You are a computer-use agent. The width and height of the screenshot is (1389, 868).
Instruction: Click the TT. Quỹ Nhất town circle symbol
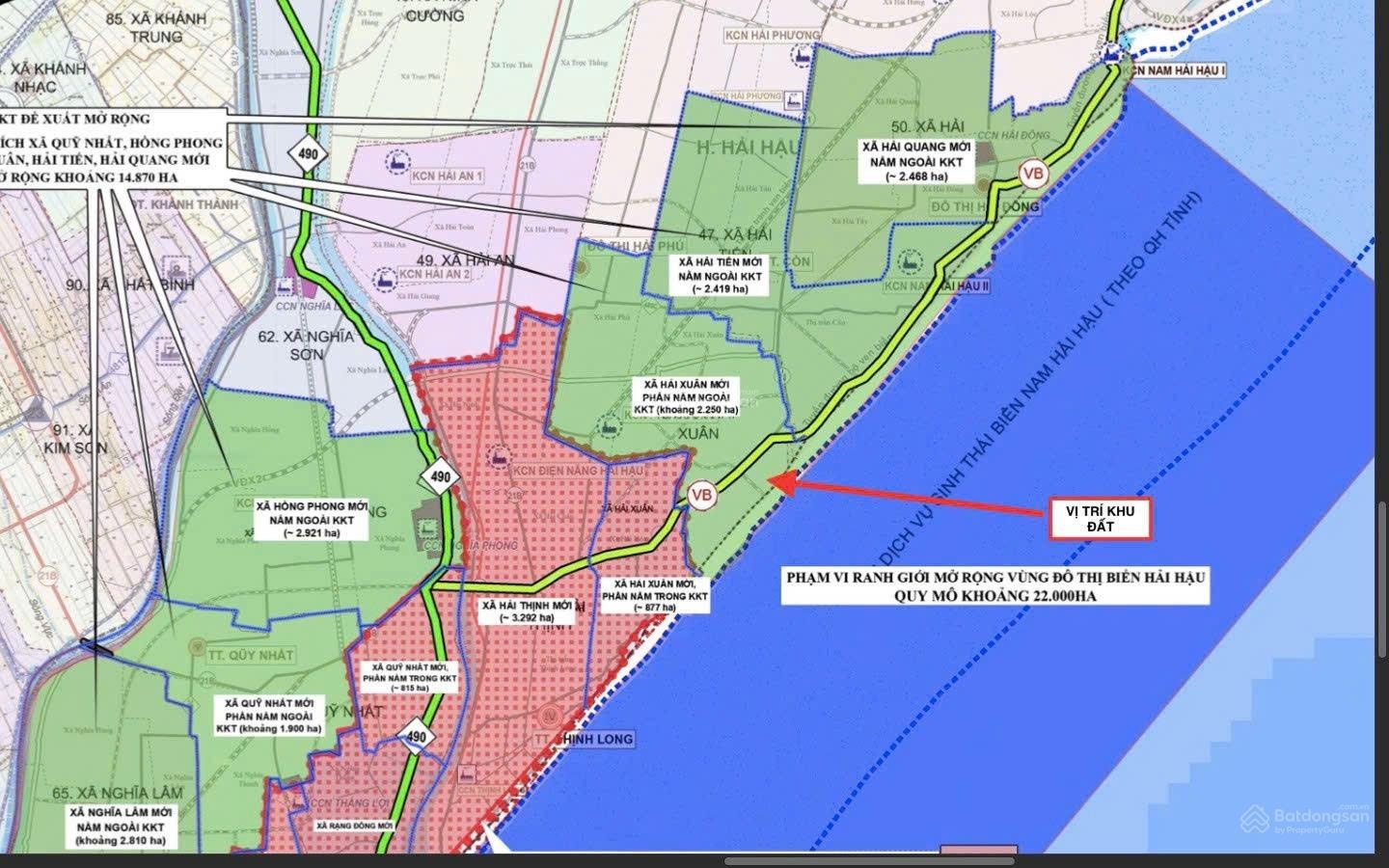click(199, 641)
